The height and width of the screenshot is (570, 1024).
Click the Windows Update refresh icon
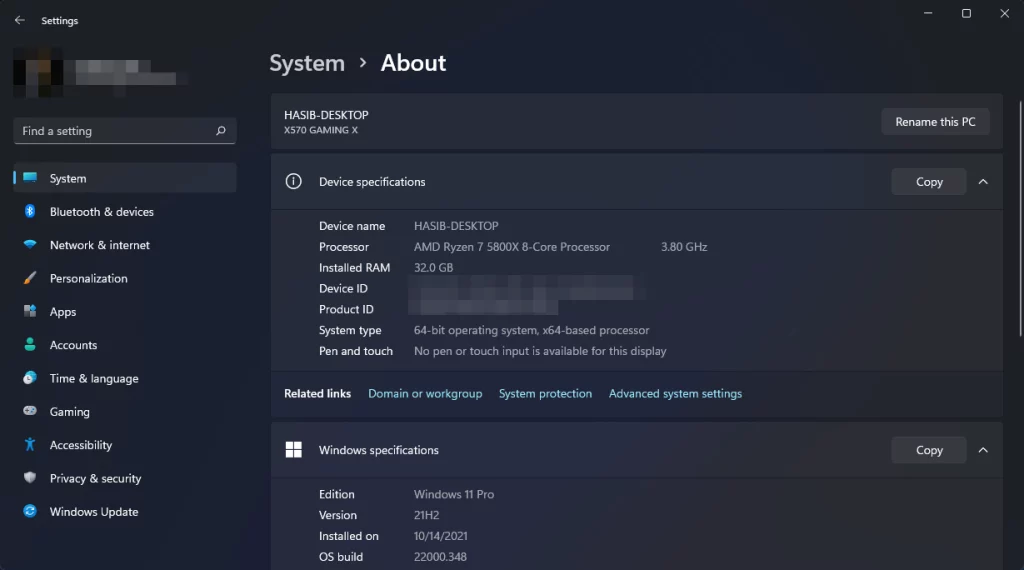(30, 511)
